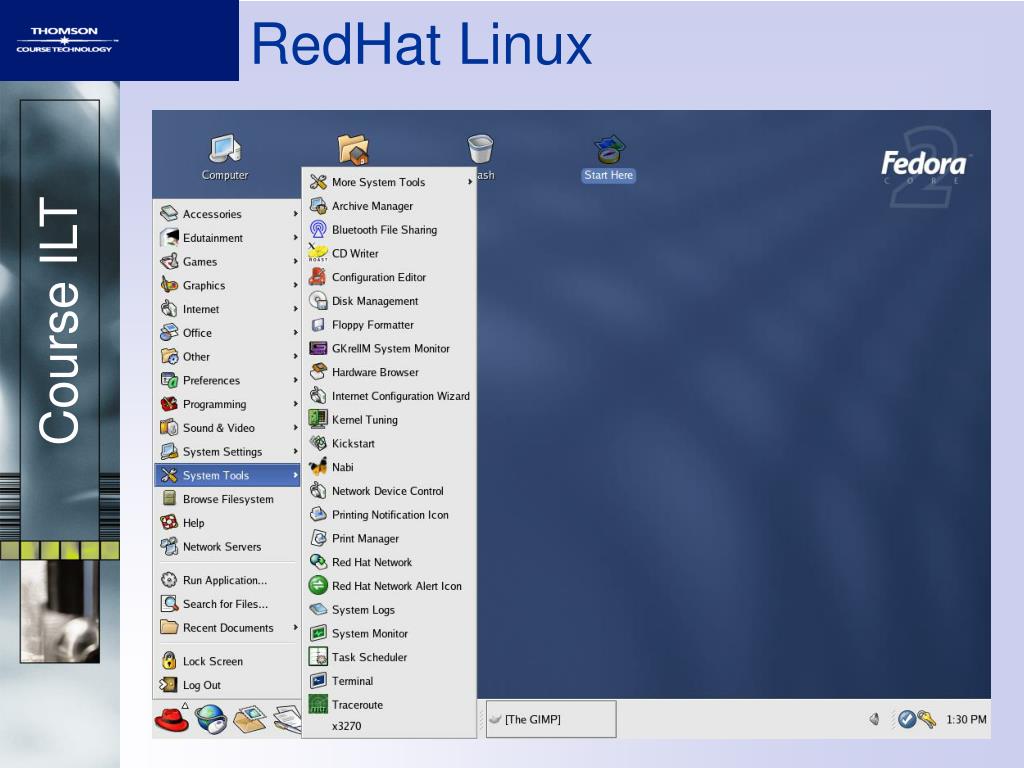Click the CD Writer icon
The image size is (1024, 768).
click(x=318, y=253)
